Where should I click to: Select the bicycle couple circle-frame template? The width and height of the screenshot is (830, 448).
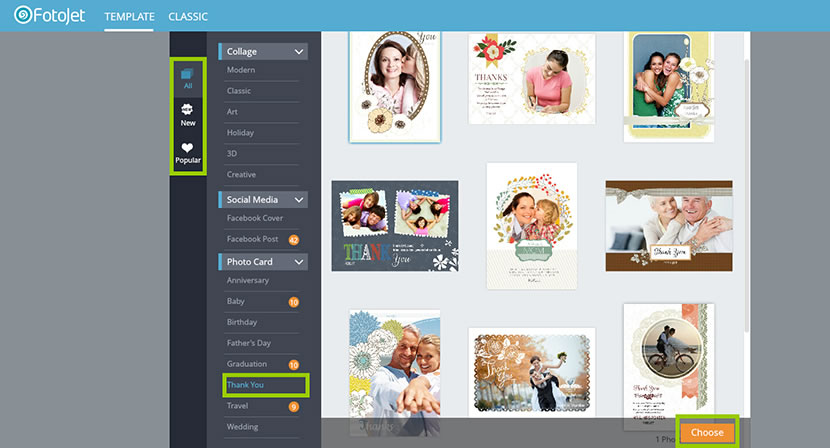669,365
